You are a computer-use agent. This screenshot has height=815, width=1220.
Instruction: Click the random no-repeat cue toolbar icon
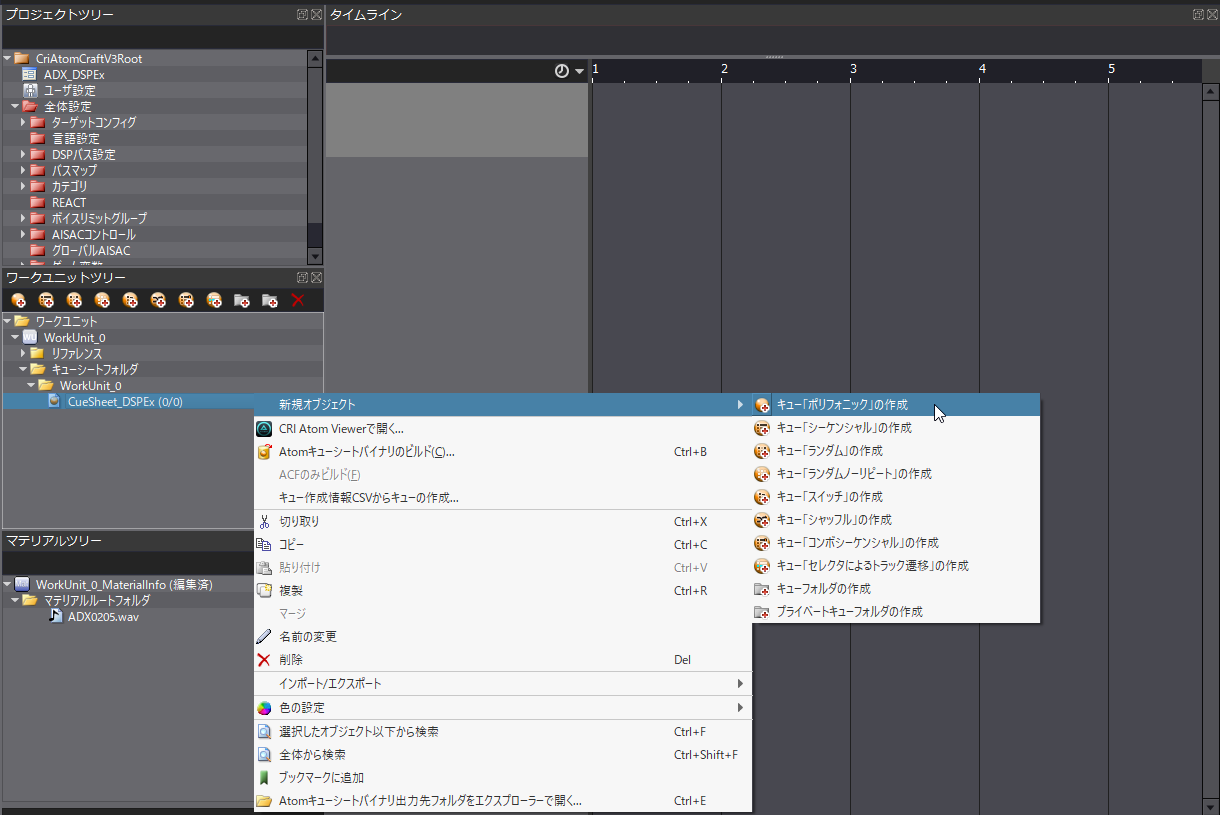(102, 300)
